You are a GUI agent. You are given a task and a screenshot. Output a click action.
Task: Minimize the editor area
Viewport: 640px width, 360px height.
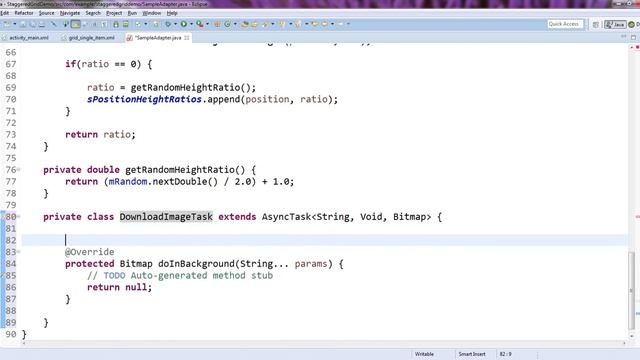click(624, 37)
